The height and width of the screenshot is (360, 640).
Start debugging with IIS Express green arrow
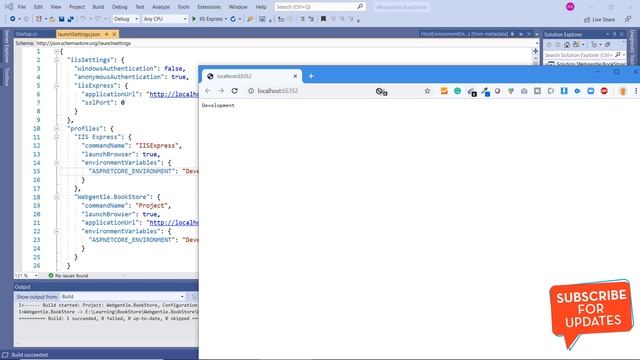194,19
